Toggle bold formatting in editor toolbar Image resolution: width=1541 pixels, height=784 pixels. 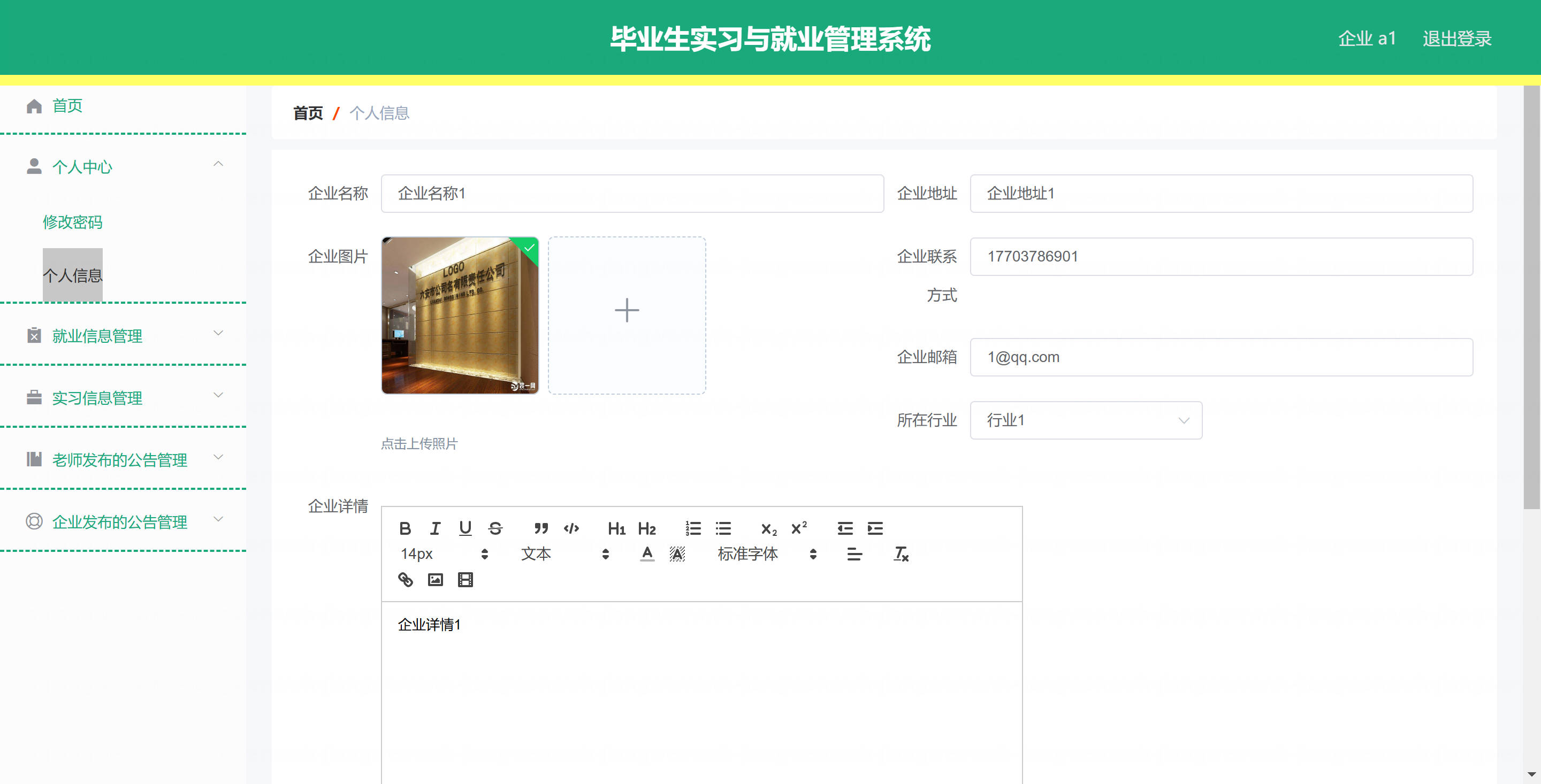point(405,528)
